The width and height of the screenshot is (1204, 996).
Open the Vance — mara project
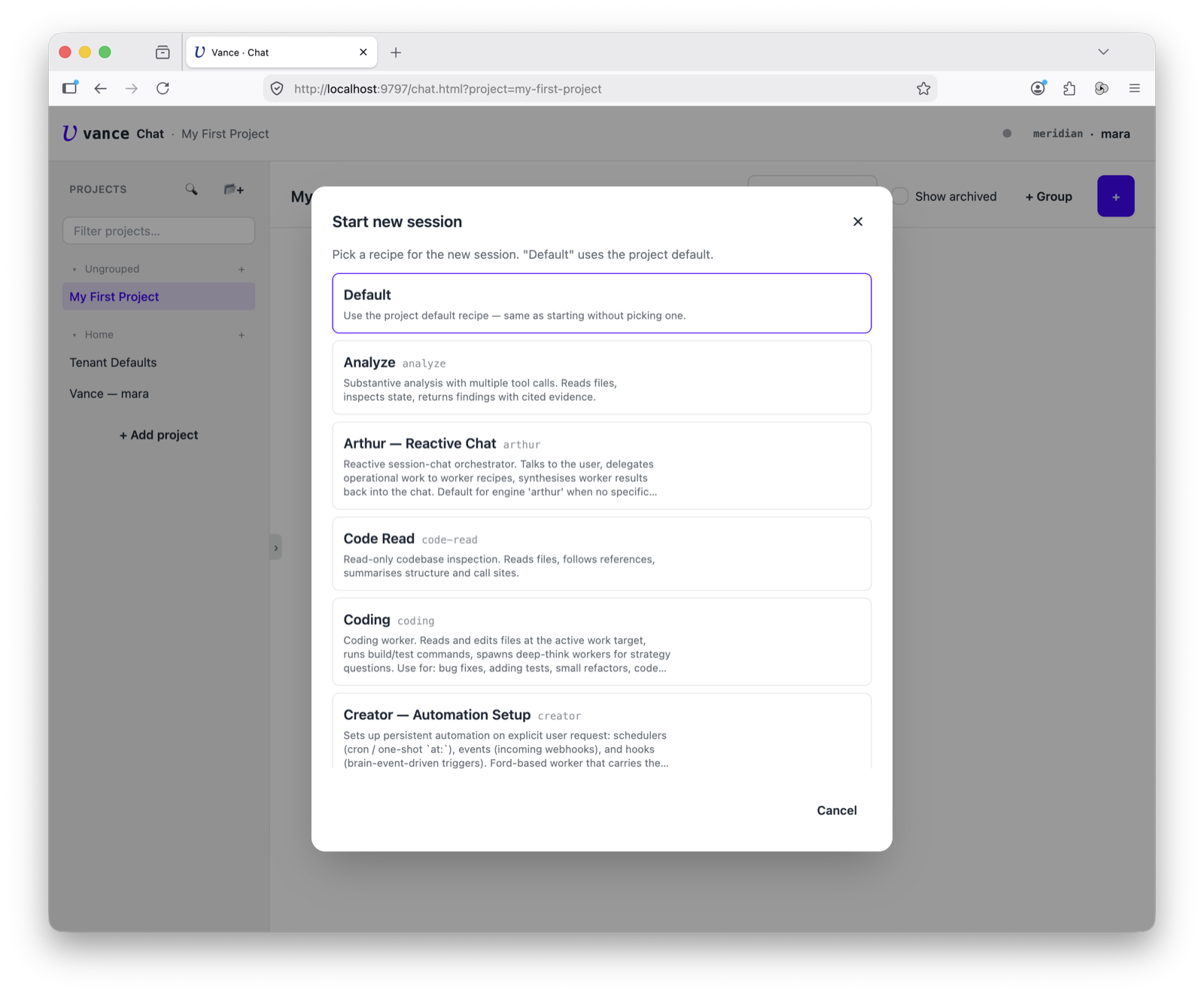coord(109,393)
